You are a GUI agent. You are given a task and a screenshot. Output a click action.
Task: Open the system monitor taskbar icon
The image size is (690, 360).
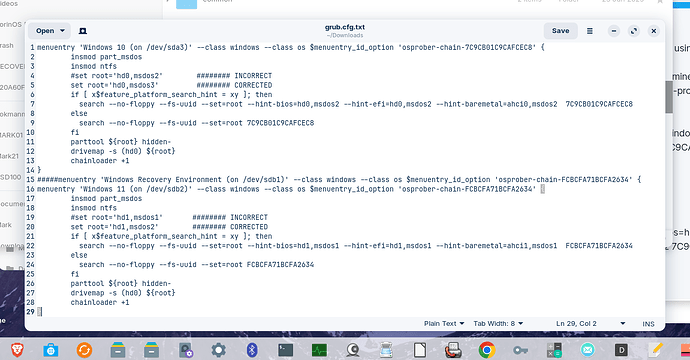click(319, 350)
